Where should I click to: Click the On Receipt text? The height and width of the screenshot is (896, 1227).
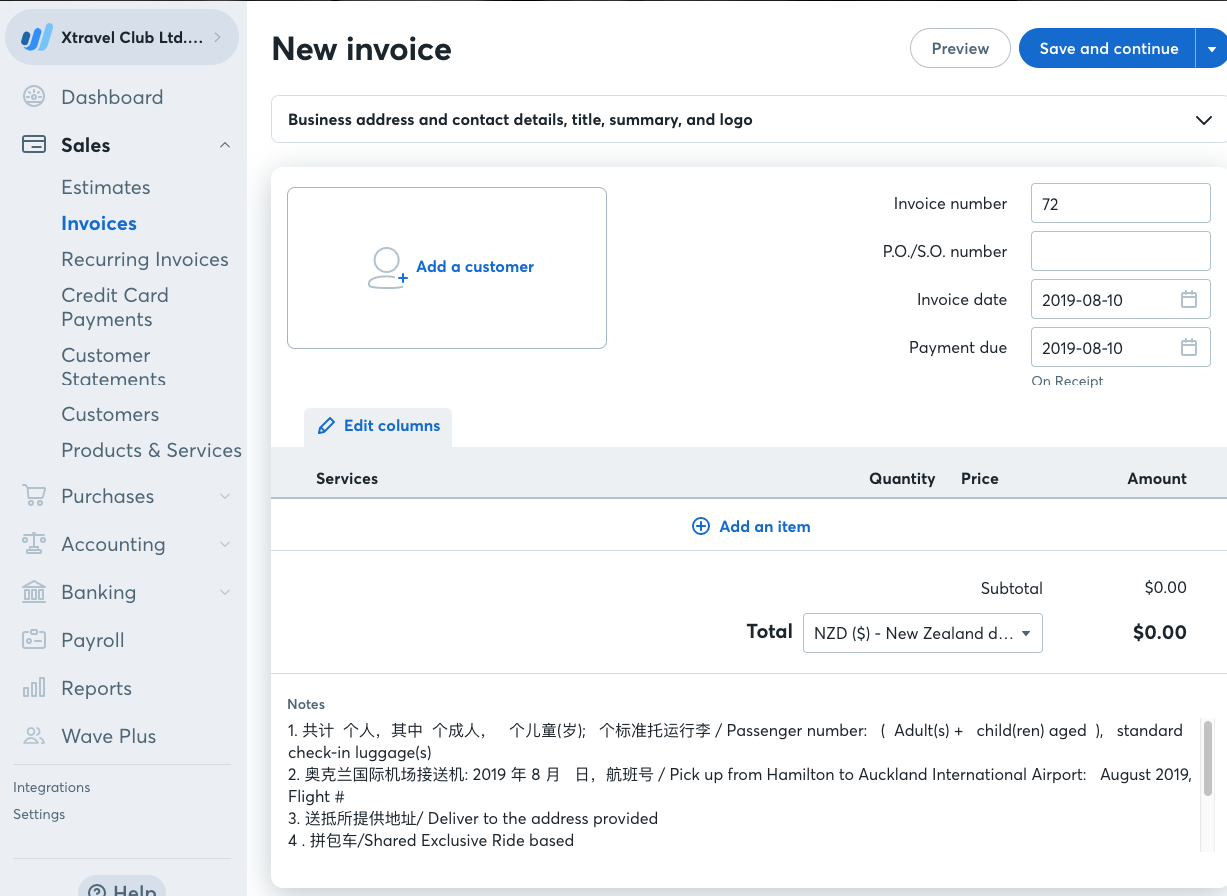tap(1067, 381)
